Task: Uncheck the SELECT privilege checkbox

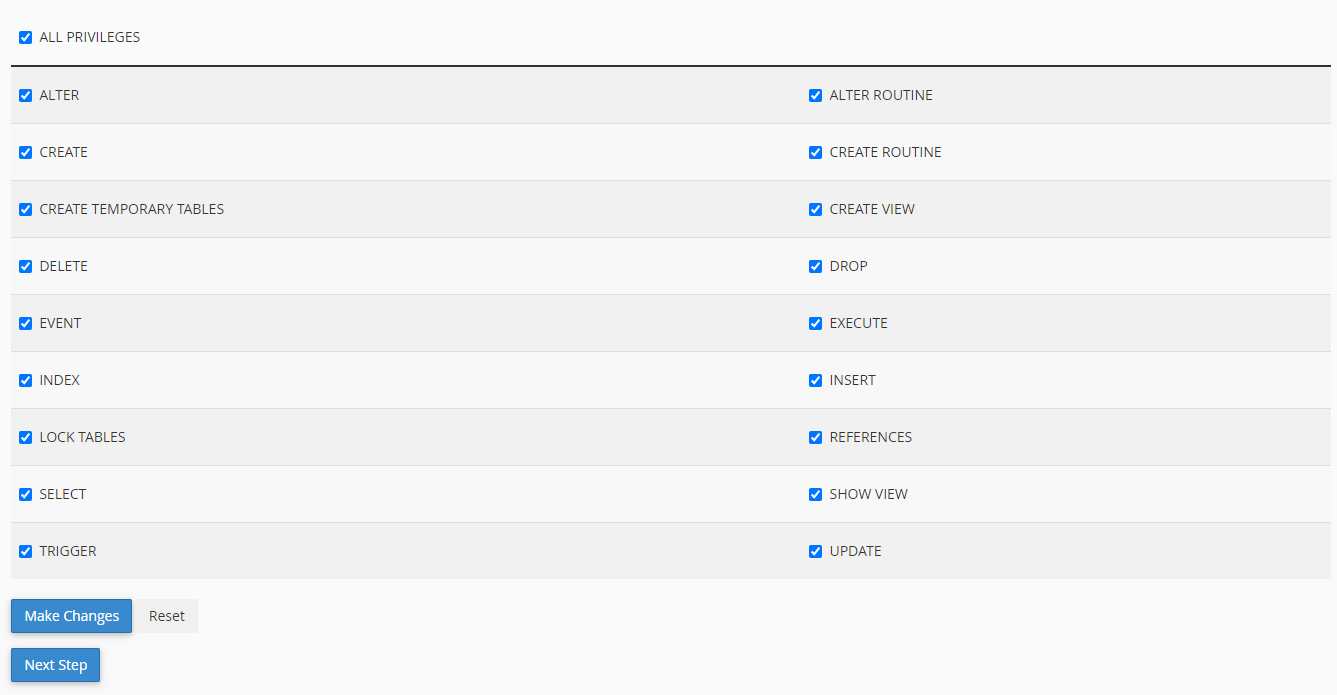Action: pos(26,495)
